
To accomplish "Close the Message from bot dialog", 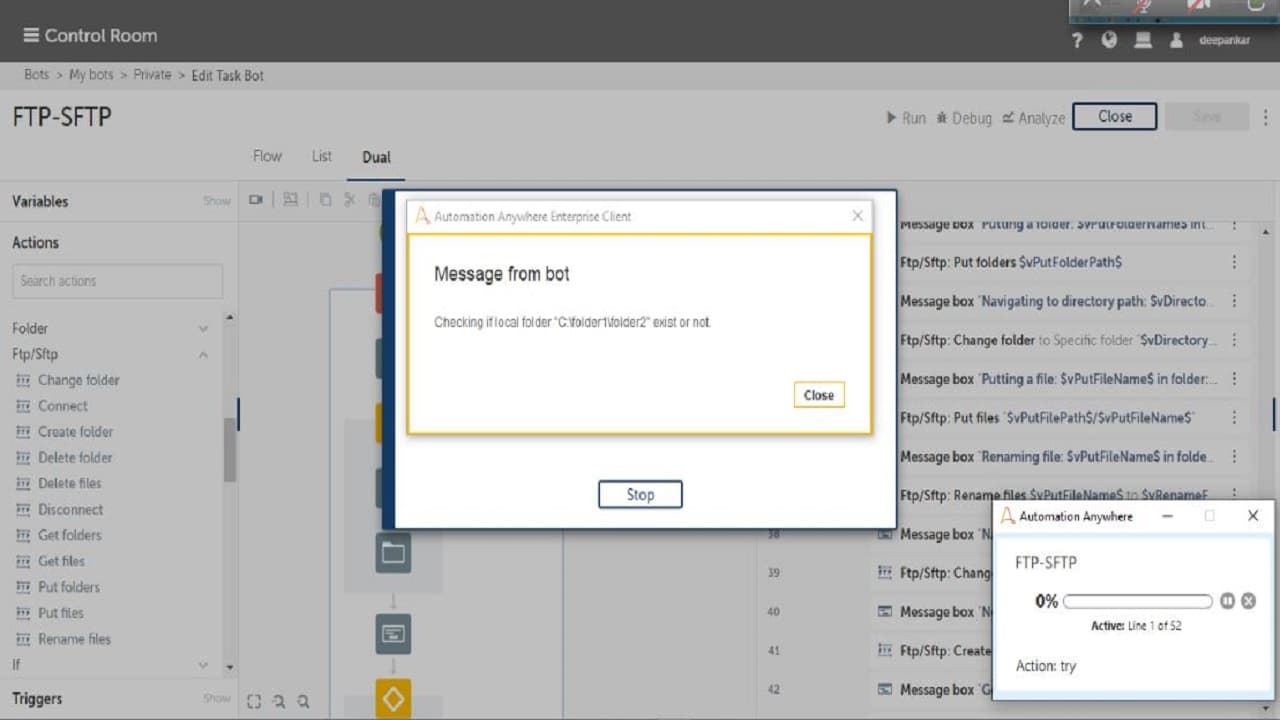I will click(818, 395).
